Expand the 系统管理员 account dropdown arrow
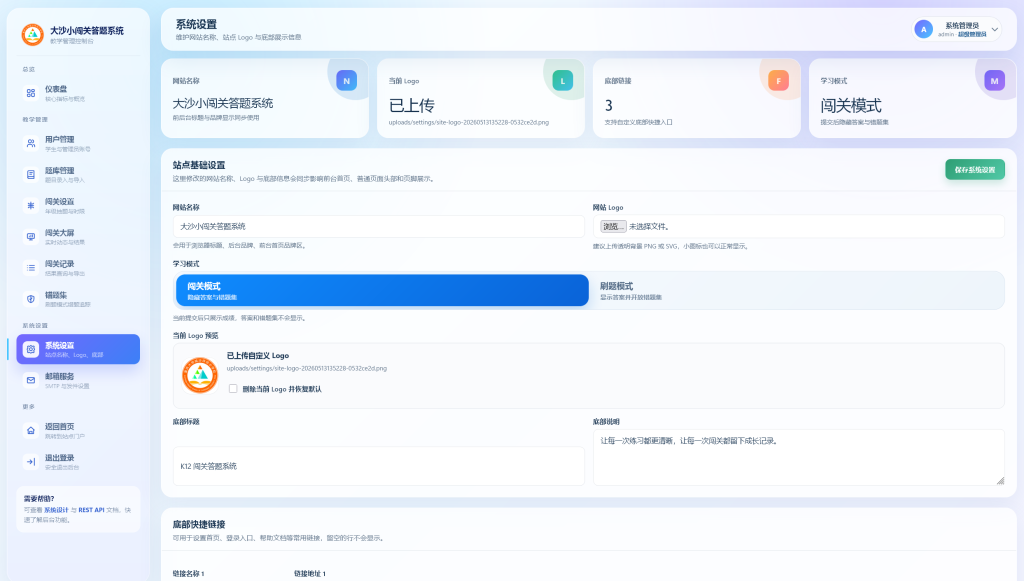The width and height of the screenshot is (1024, 581). 995,29
